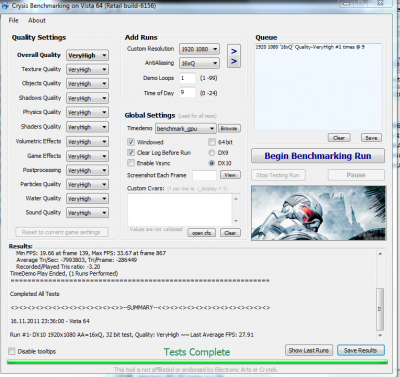The image size is (400, 377).
Task: Open the Timedemo benchmark_gpu dropdown
Action: pyautogui.click(x=186, y=128)
